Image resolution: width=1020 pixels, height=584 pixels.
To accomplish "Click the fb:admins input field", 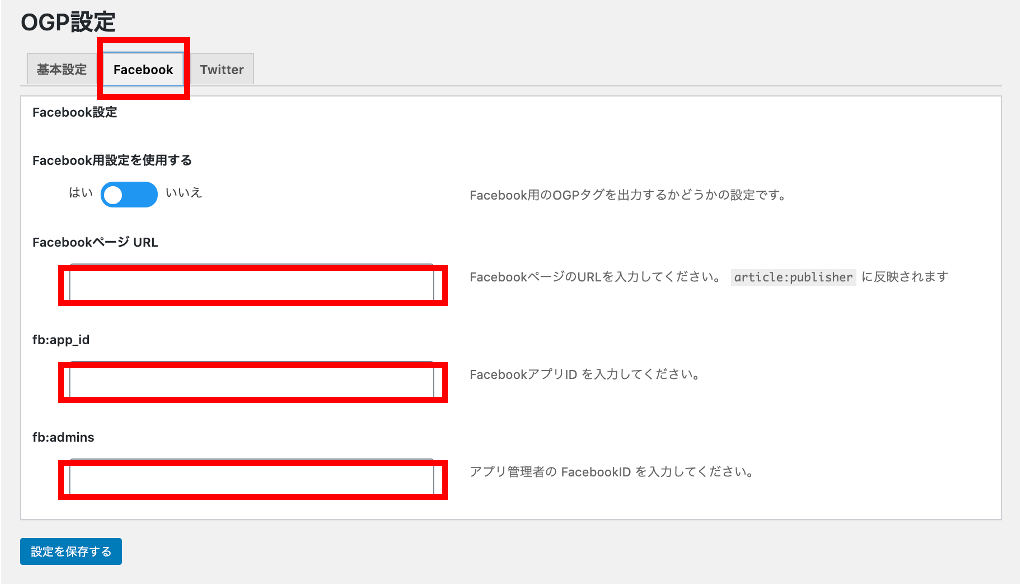I will click(252, 479).
